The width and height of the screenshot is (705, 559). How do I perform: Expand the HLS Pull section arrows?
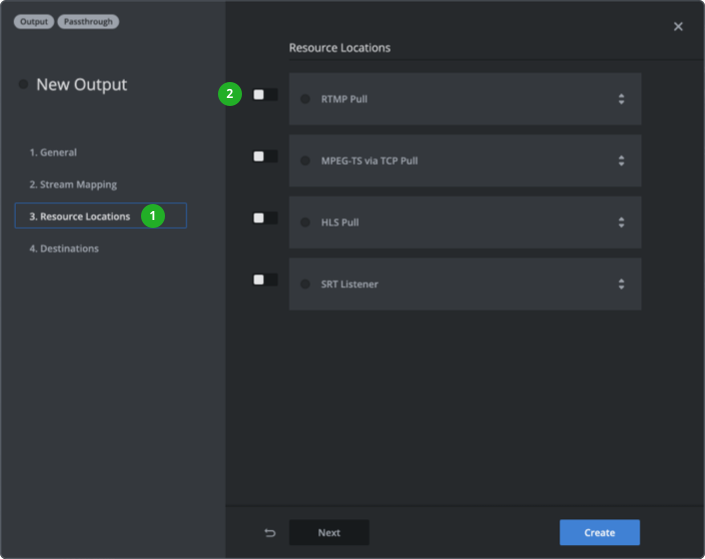pos(621,222)
